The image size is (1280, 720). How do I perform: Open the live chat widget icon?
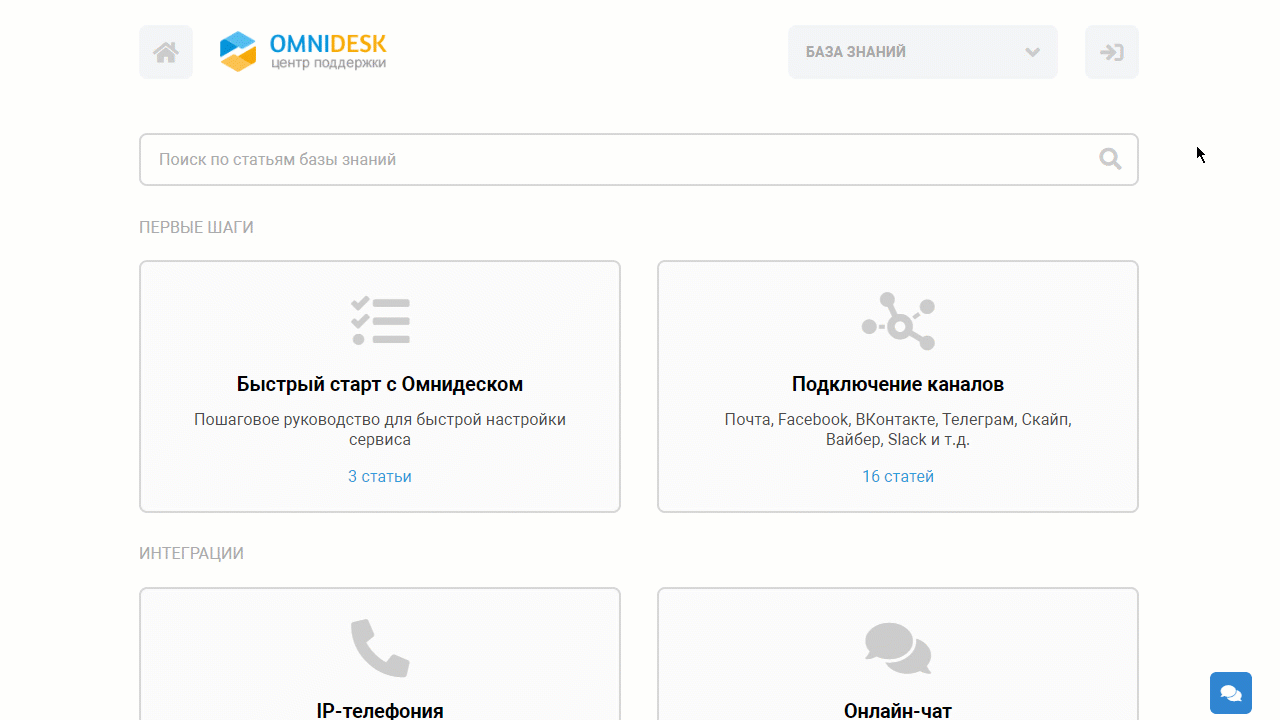pyautogui.click(x=1231, y=693)
